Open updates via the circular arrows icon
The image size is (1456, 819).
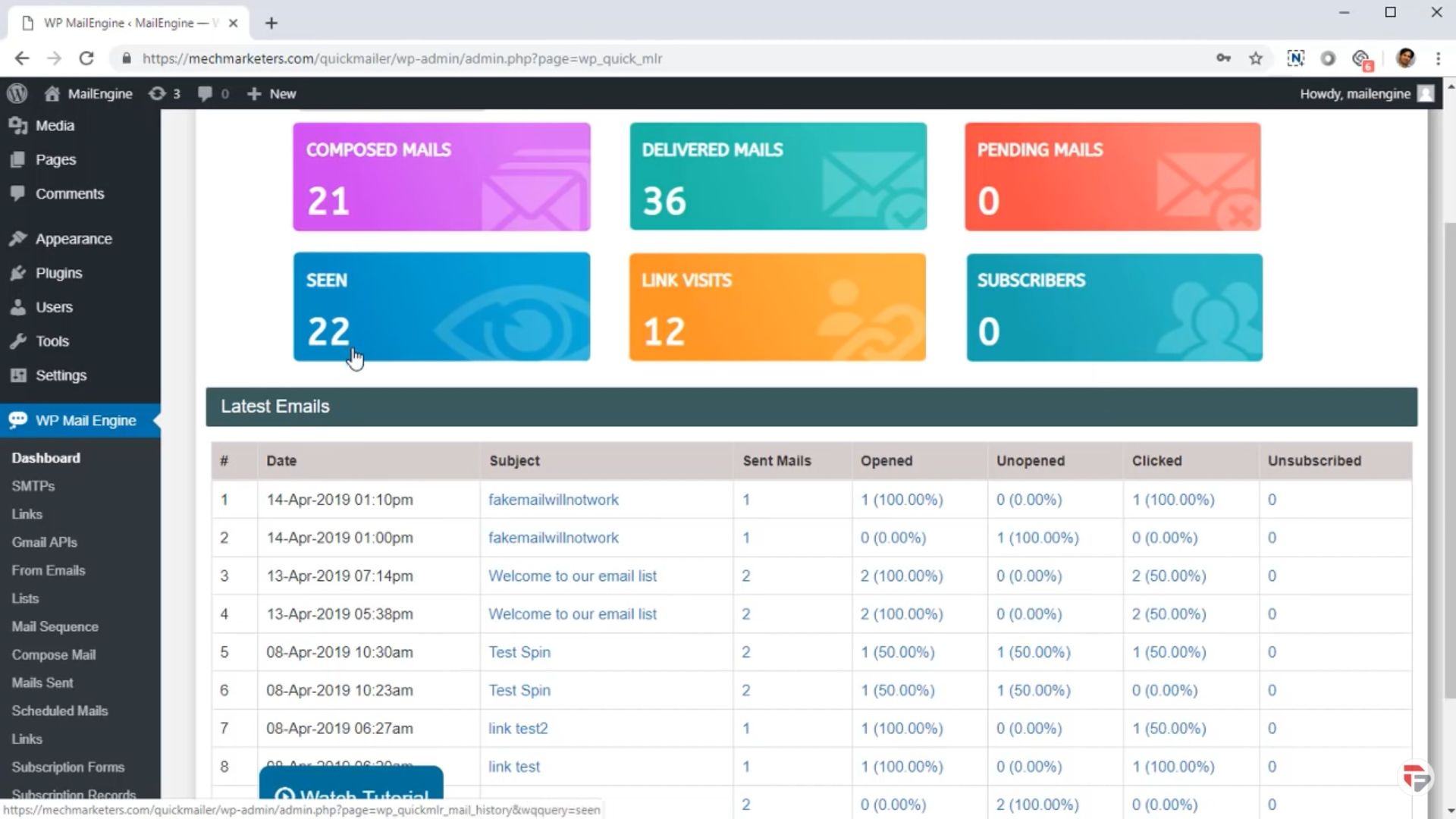[164, 93]
